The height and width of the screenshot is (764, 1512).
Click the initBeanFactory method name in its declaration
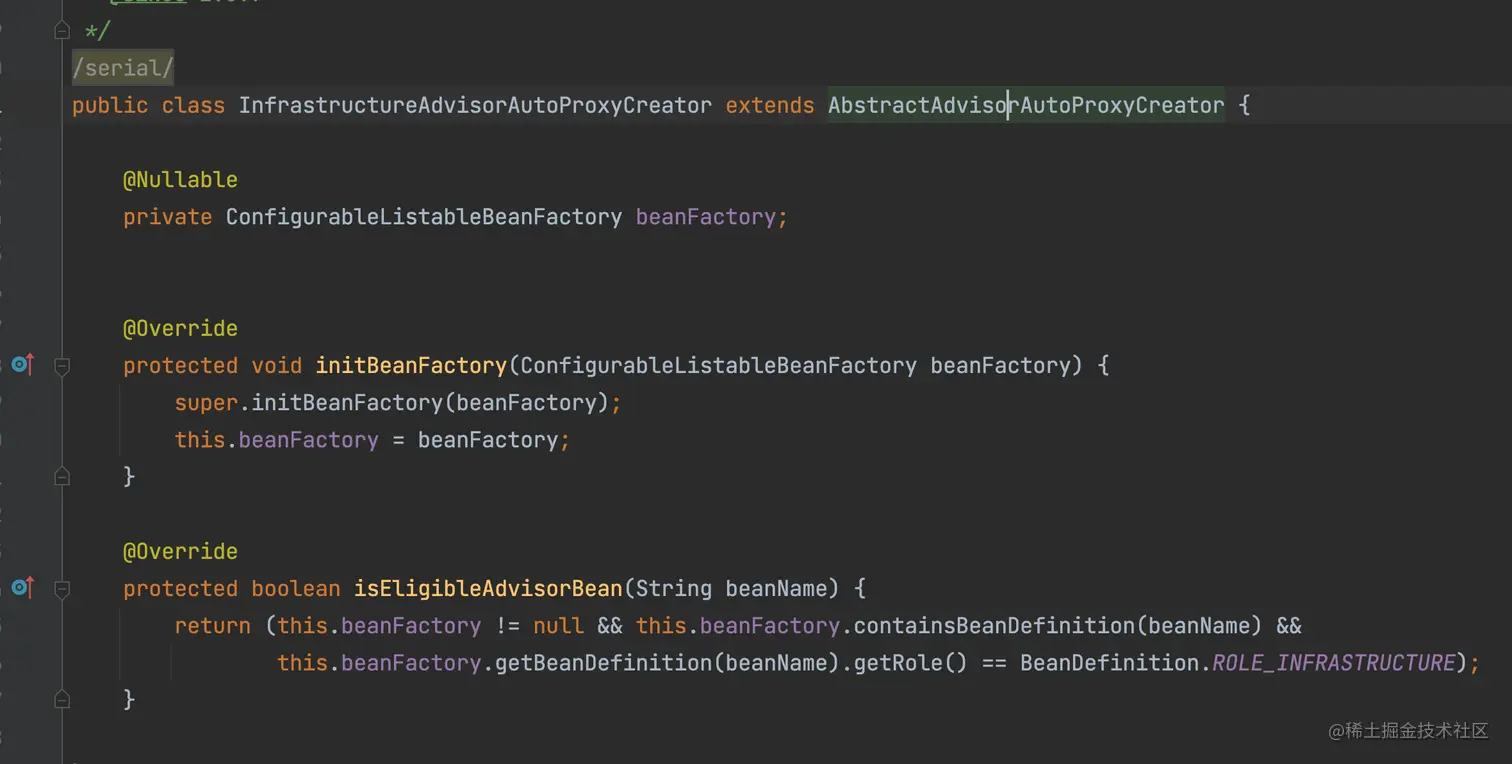click(411, 365)
